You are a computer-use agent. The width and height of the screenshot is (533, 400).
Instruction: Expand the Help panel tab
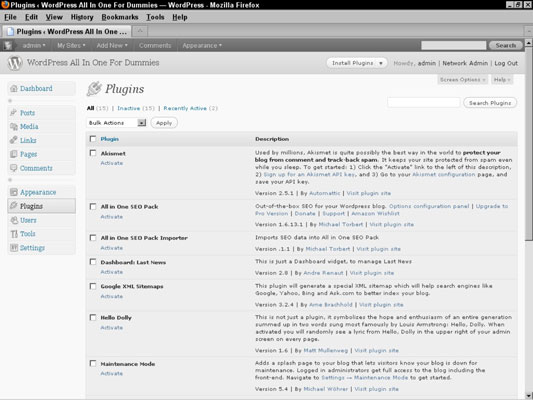pyautogui.click(x=502, y=80)
